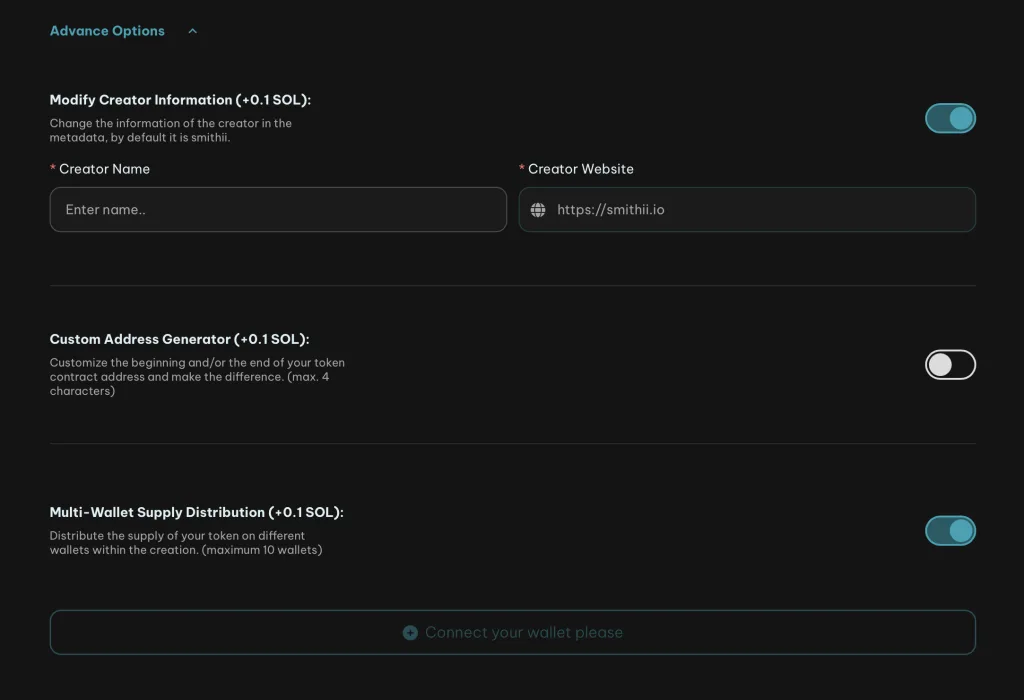Focus the Creator Name input field

278,210
